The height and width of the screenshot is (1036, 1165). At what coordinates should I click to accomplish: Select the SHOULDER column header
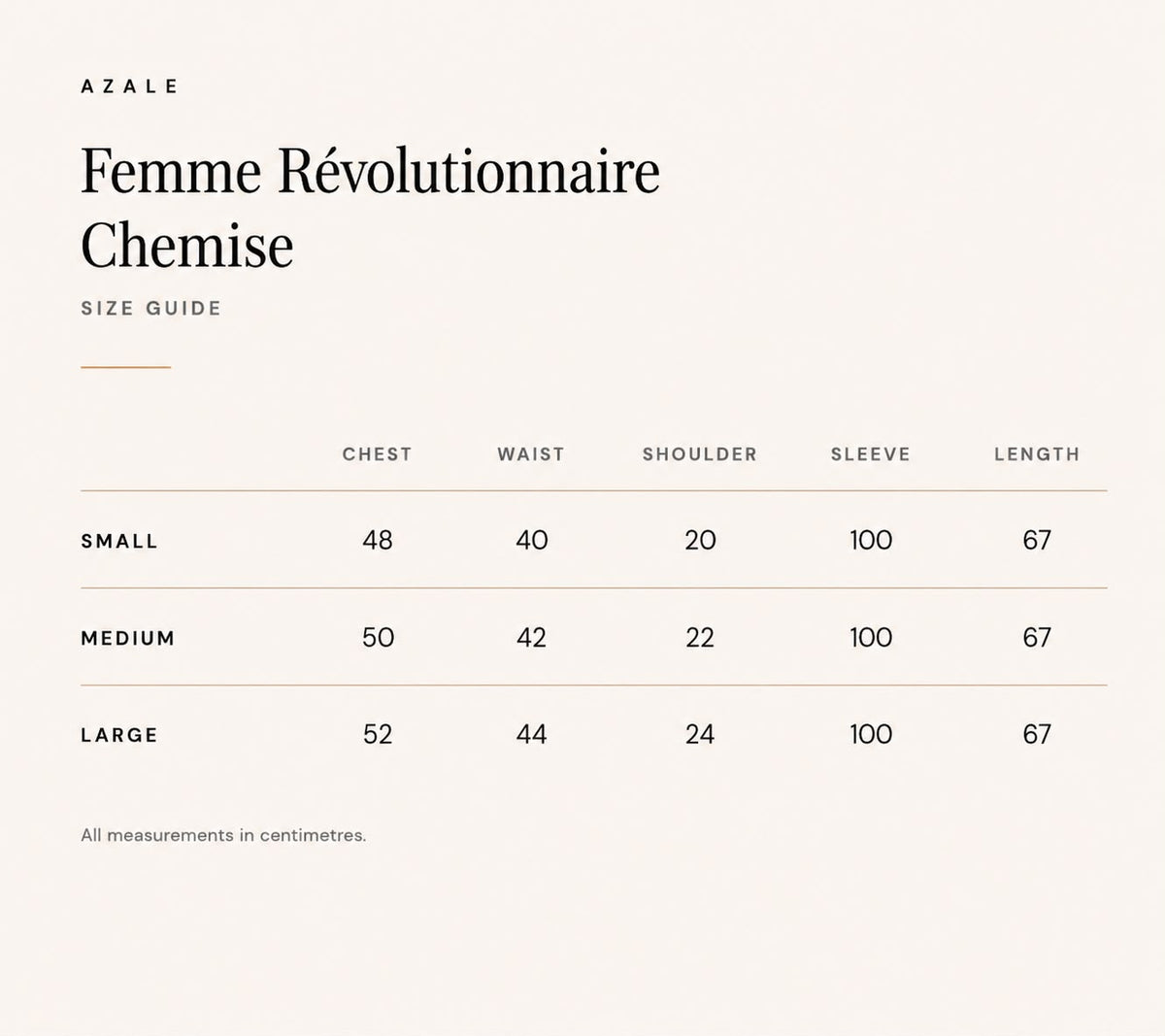click(700, 454)
